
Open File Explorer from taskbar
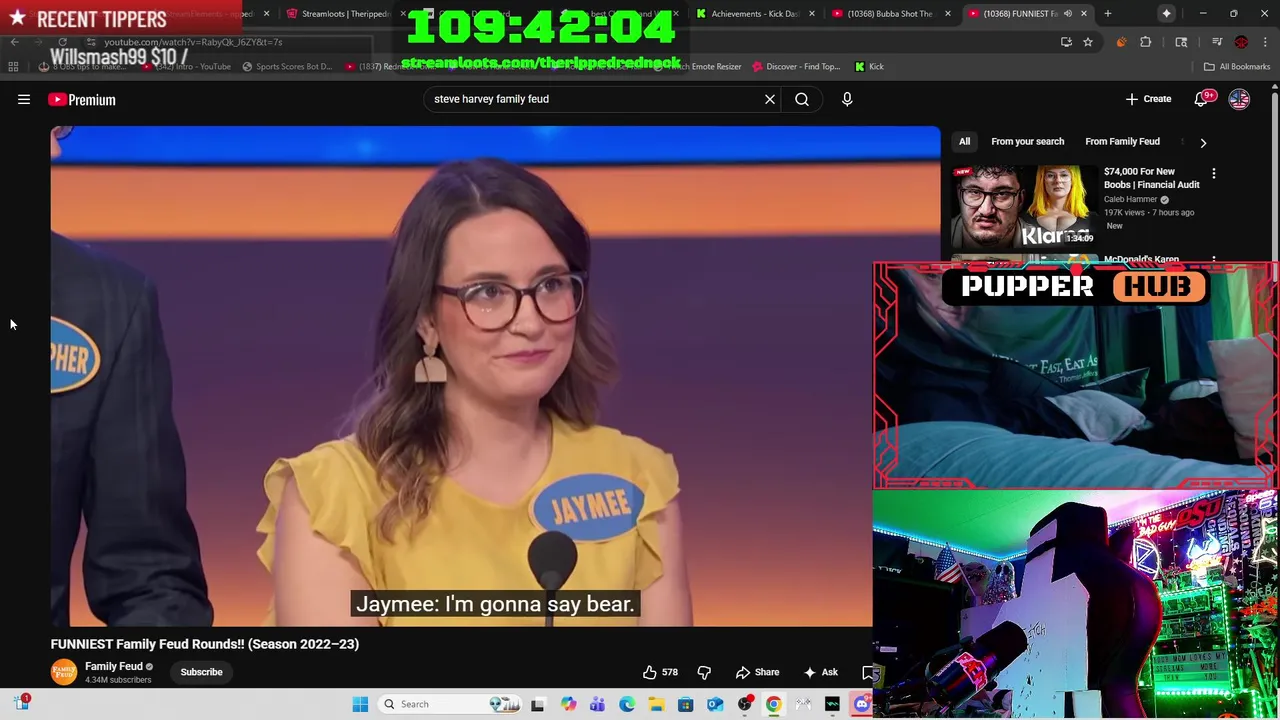656,704
